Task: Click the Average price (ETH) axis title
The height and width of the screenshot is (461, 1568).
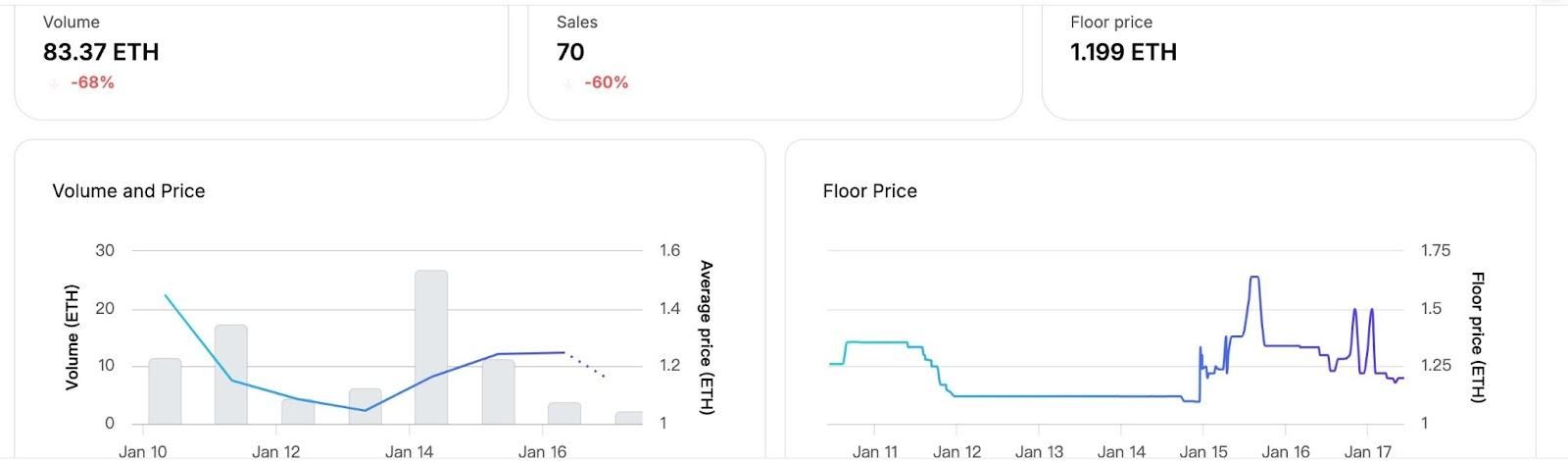Action: [706, 337]
